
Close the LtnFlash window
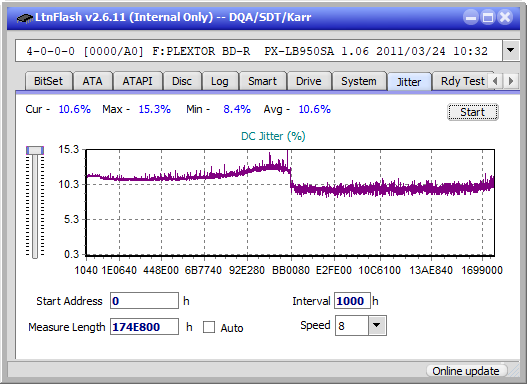coord(505,17)
